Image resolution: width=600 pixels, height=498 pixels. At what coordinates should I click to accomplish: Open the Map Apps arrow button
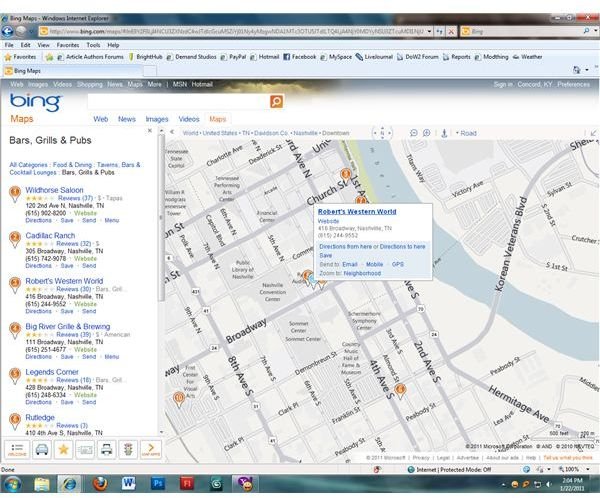tap(150, 449)
